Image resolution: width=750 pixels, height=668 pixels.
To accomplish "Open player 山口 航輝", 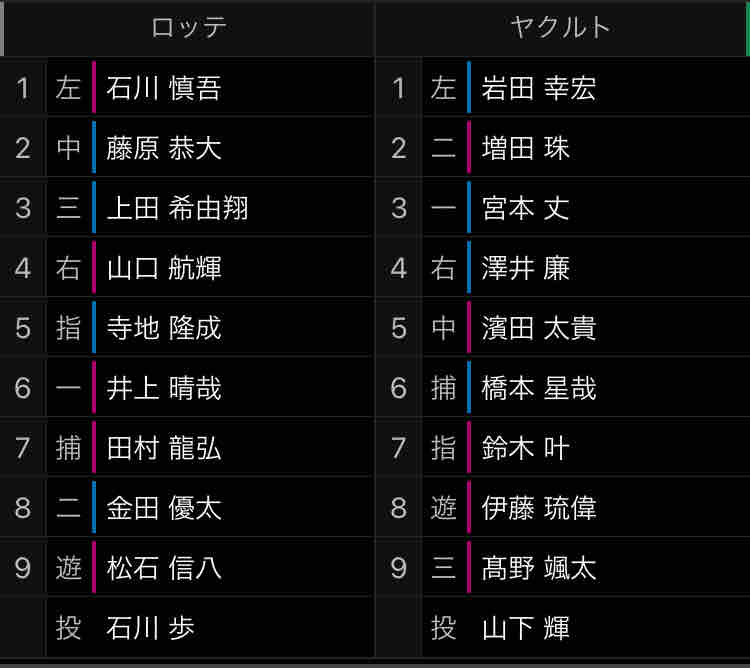I will click(164, 268).
